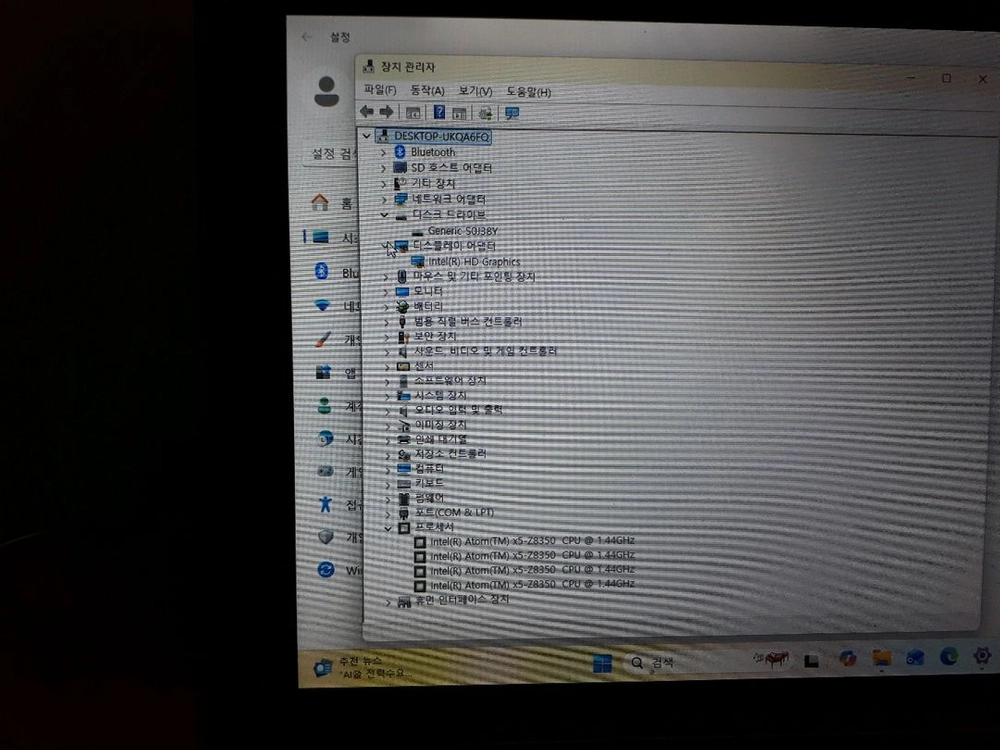Click the 인쇄 대기열 printer icon
Screen dimensions: 1000x750
click(x=404, y=439)
